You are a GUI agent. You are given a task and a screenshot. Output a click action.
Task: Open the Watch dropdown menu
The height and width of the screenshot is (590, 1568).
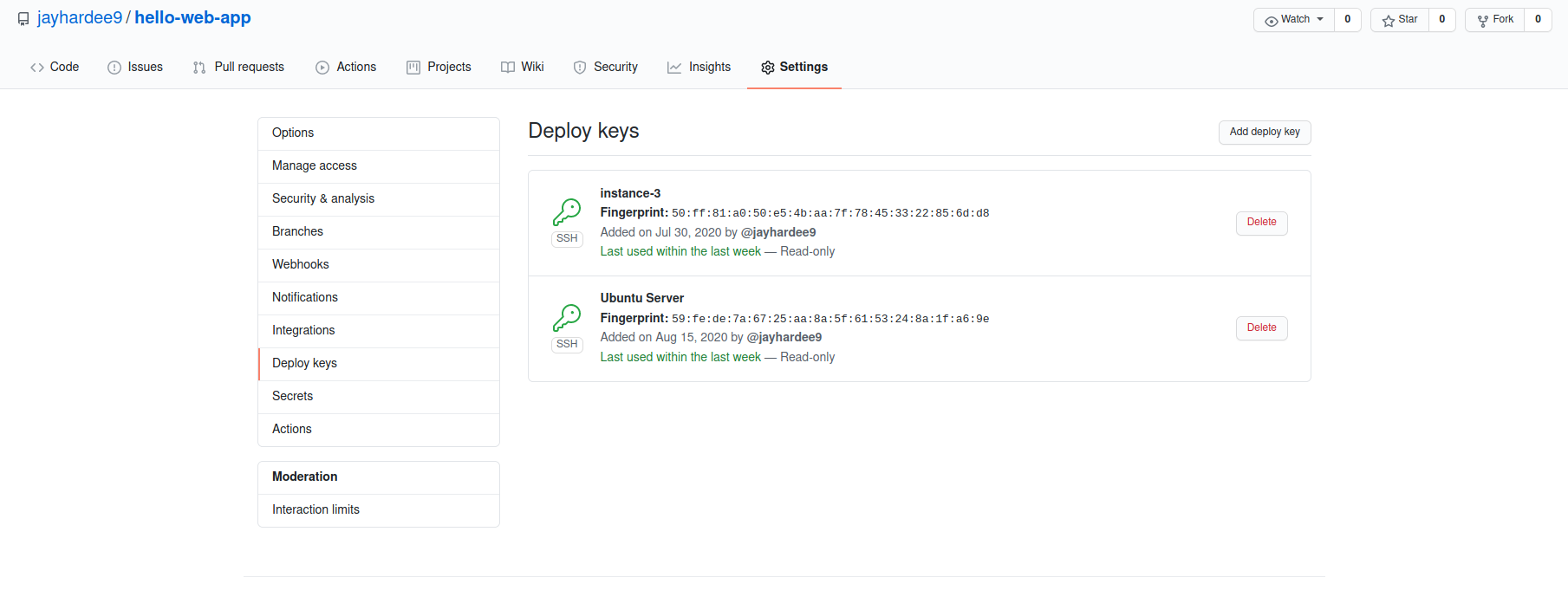pos(1294,20)
